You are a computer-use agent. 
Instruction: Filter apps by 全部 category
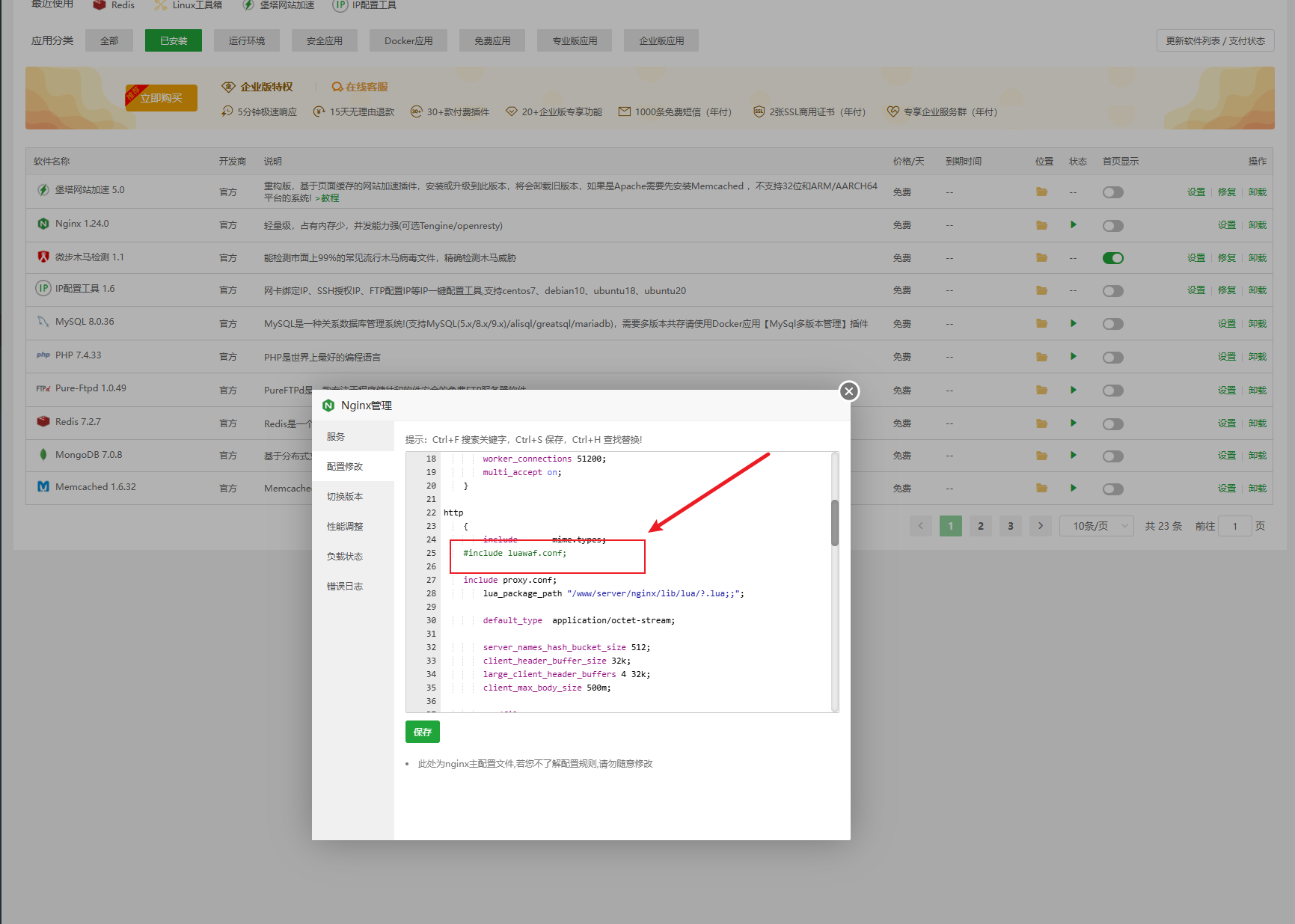point(109,40)
